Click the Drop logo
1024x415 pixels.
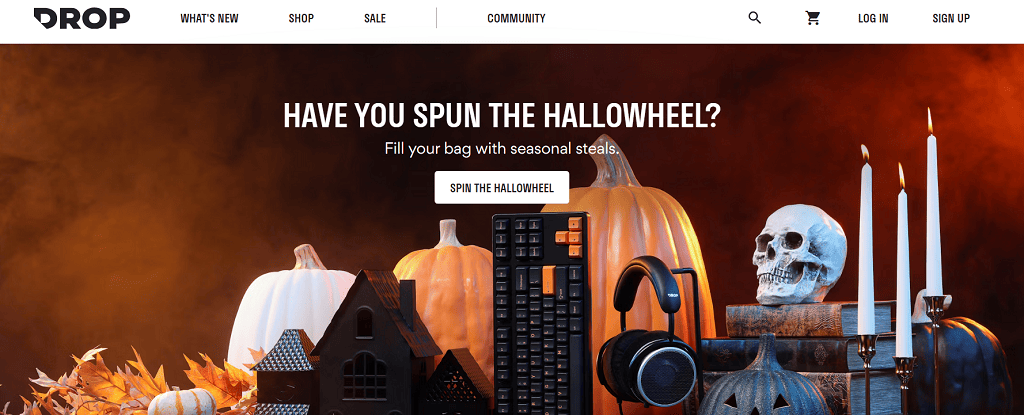coord(82,18)
